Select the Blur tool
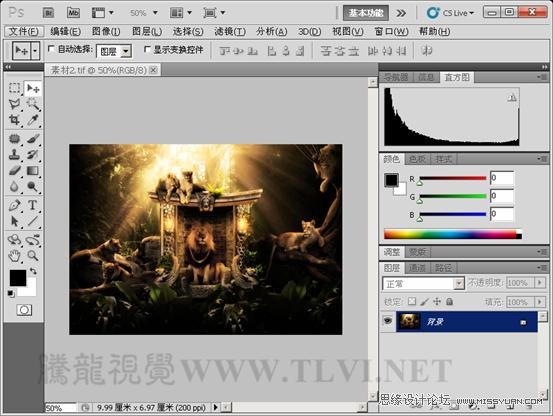553x416 pixels. pos(14,186)
